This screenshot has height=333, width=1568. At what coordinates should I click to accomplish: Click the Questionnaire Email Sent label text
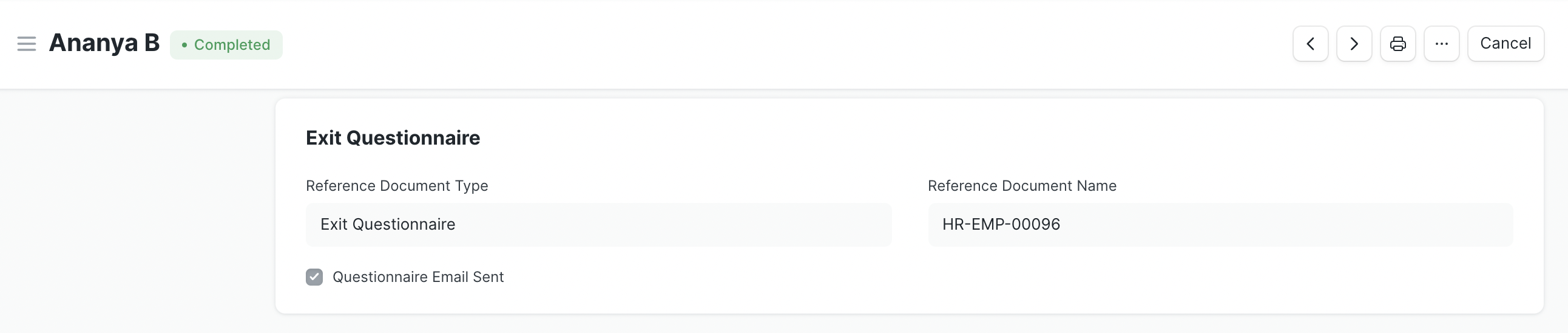point(417,277)
